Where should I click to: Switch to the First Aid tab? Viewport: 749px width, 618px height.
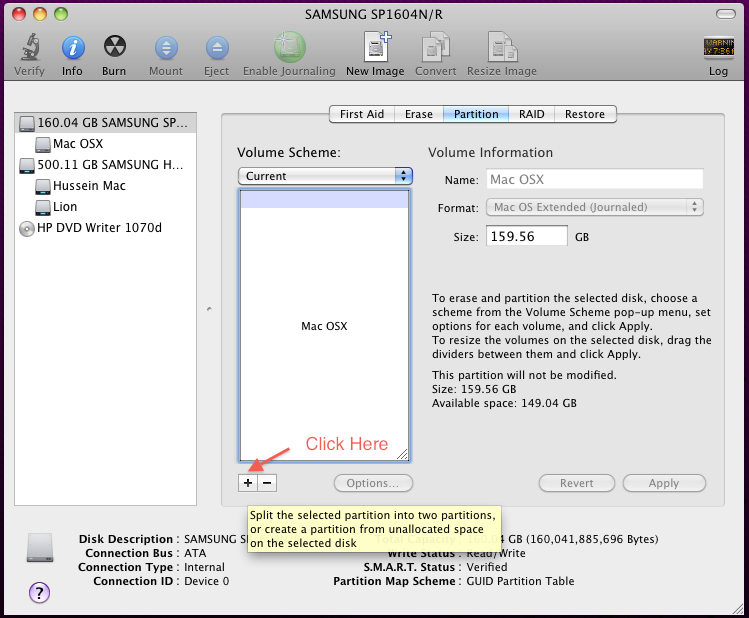[362, 114]
